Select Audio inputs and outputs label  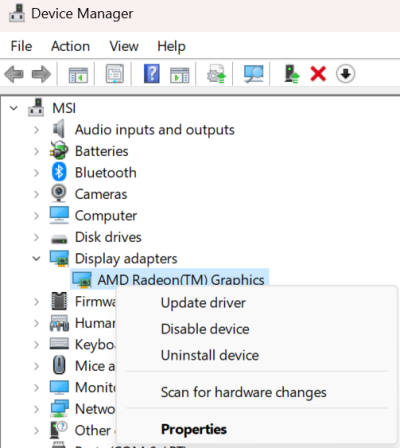[x=155, y=130]
